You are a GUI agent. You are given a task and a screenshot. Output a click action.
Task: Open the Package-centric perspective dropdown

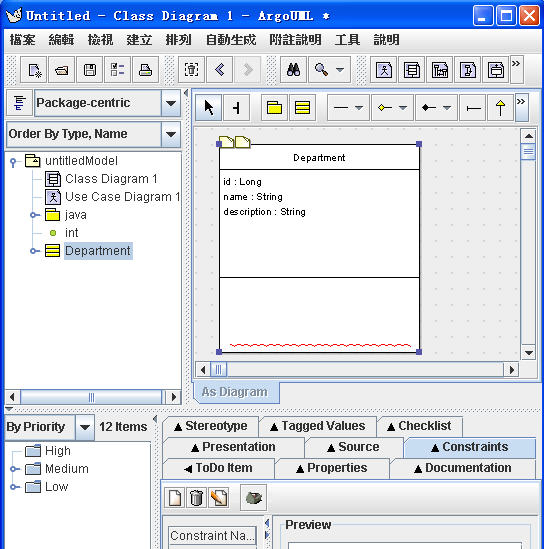[x=171, y=103]
